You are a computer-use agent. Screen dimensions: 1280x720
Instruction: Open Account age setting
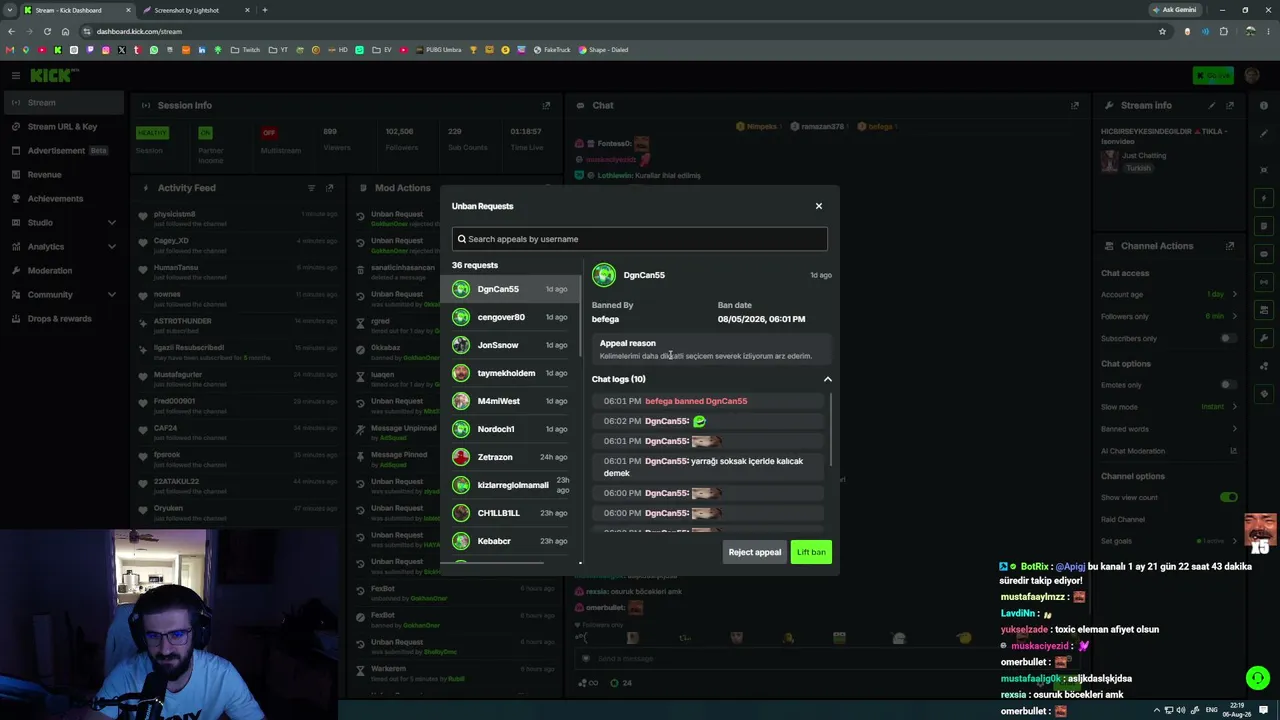point(1170,294)
